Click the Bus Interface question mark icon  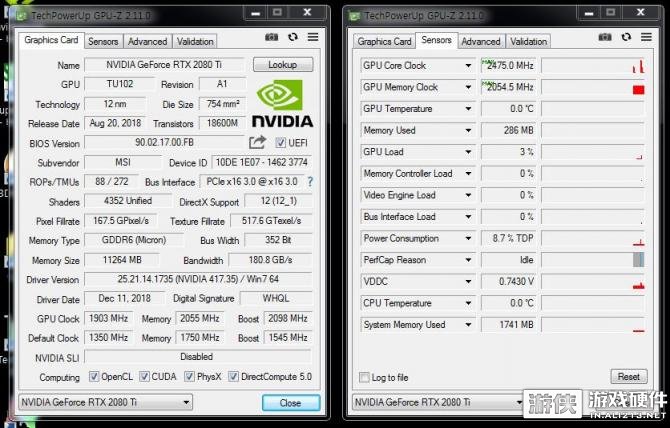pyautogui.click(x=310, y=182)
